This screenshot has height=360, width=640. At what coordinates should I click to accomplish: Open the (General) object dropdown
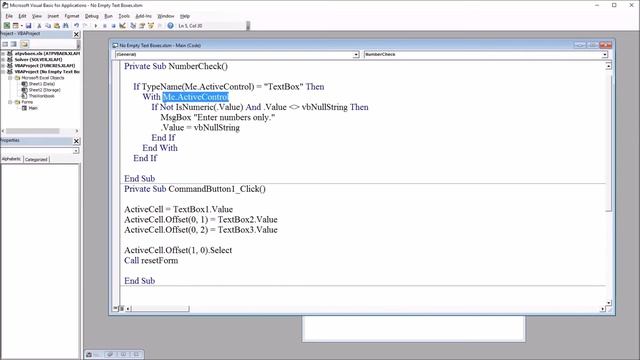356,54
